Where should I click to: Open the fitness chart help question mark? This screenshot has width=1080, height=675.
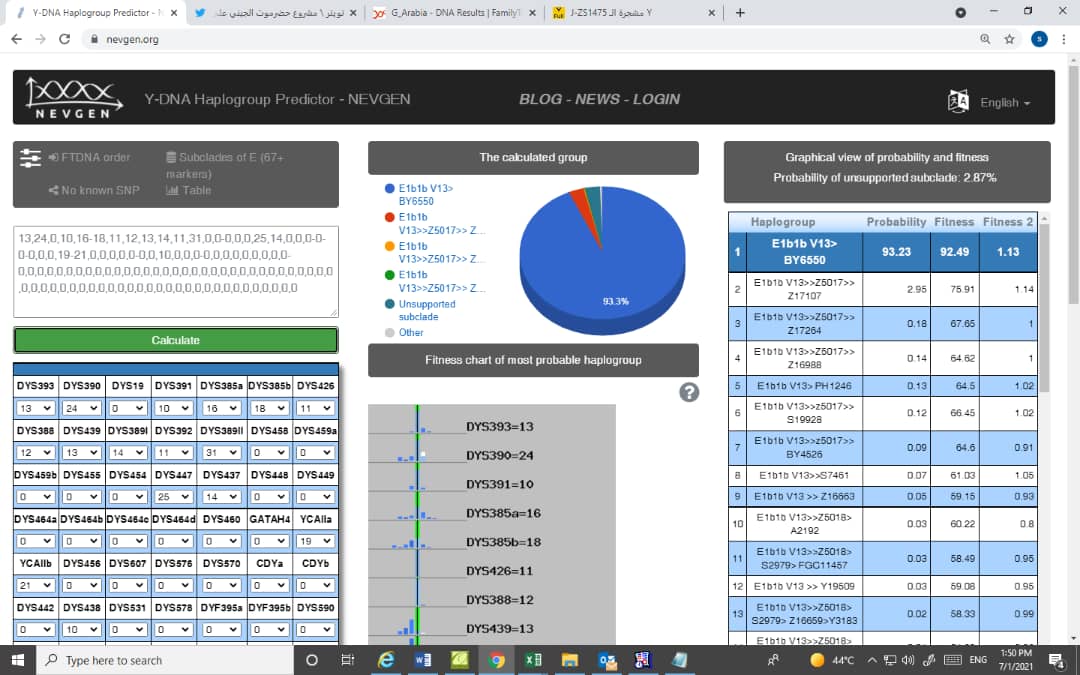[x=689, y=392]
